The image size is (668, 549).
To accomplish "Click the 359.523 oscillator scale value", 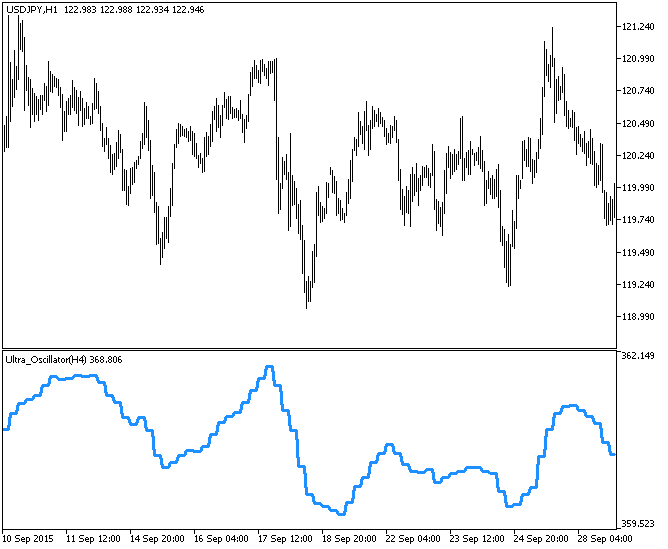I will [637, 523].
